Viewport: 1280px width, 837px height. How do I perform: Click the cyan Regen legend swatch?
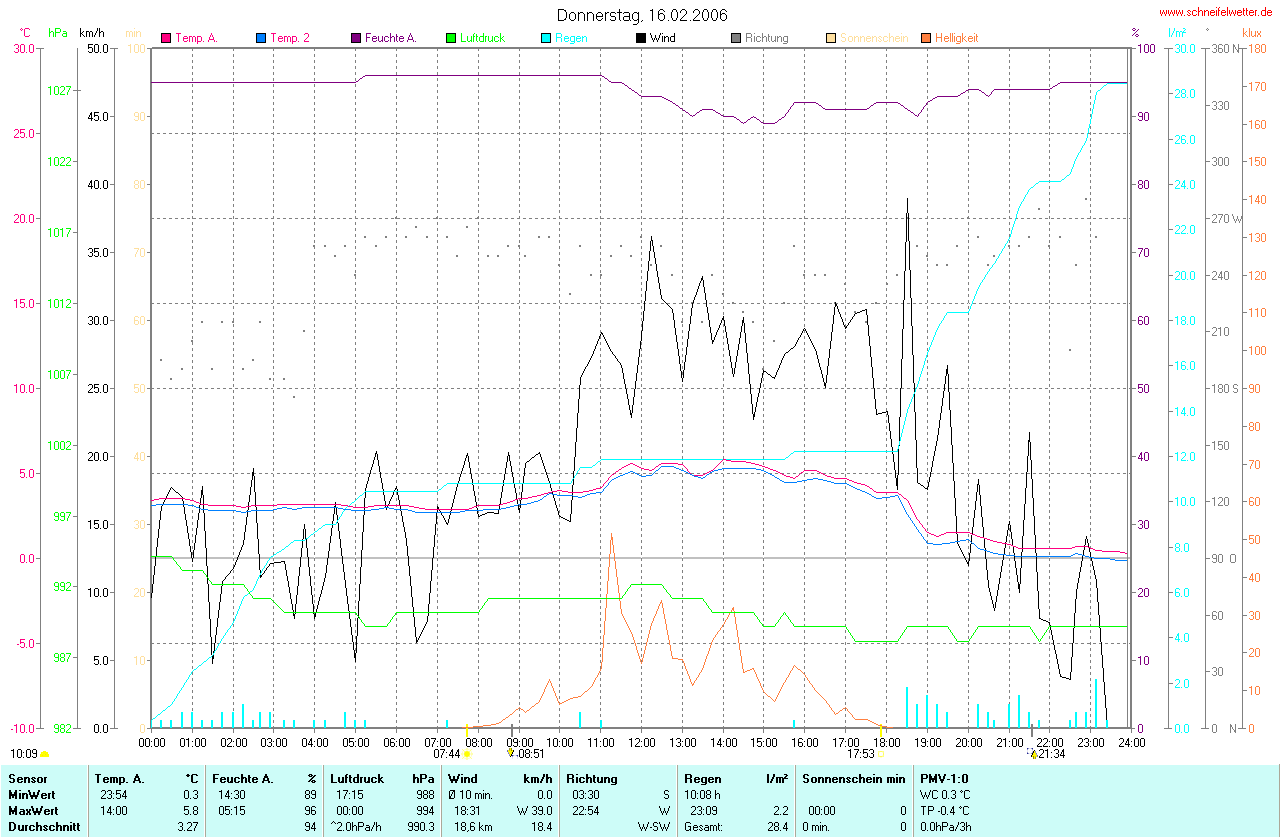click(546, 38)
